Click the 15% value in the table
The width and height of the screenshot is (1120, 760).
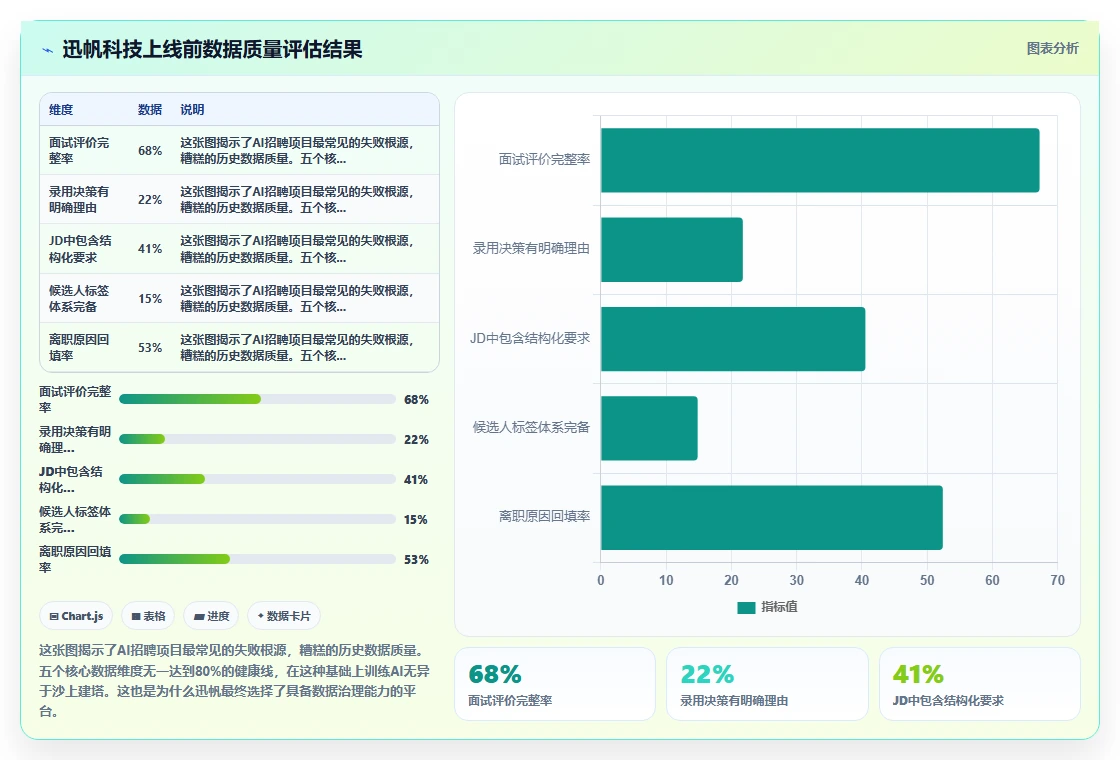click(150, 299)
